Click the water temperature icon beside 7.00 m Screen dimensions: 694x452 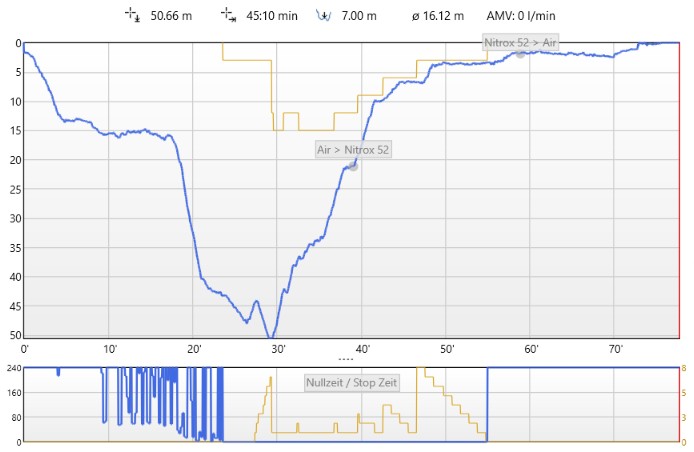(x=324, y=16)
